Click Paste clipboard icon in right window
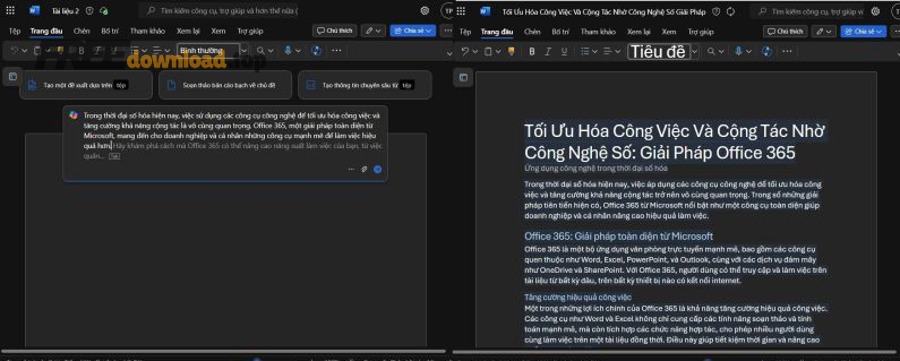This screenshot has width=900, height=361. (x=488, y=51)
